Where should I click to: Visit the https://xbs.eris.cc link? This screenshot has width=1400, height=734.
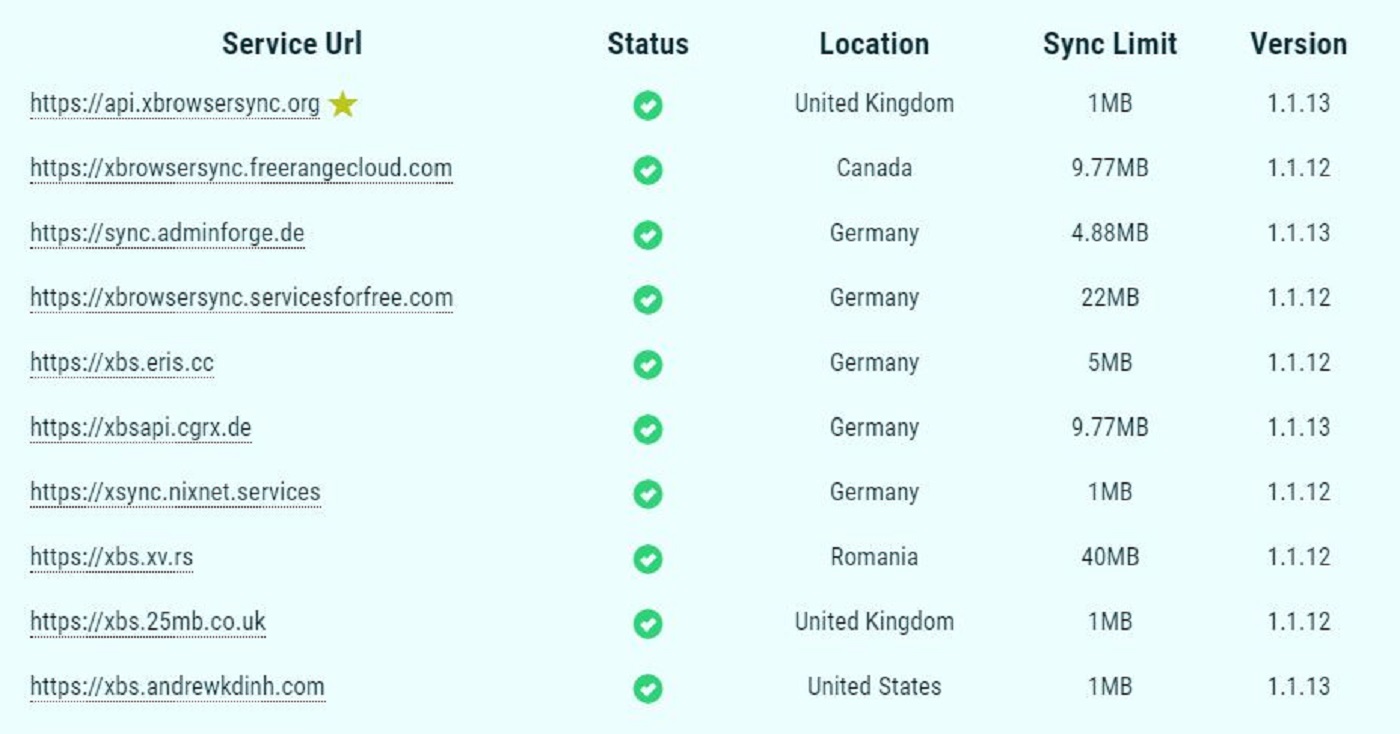tap(122, 363)
